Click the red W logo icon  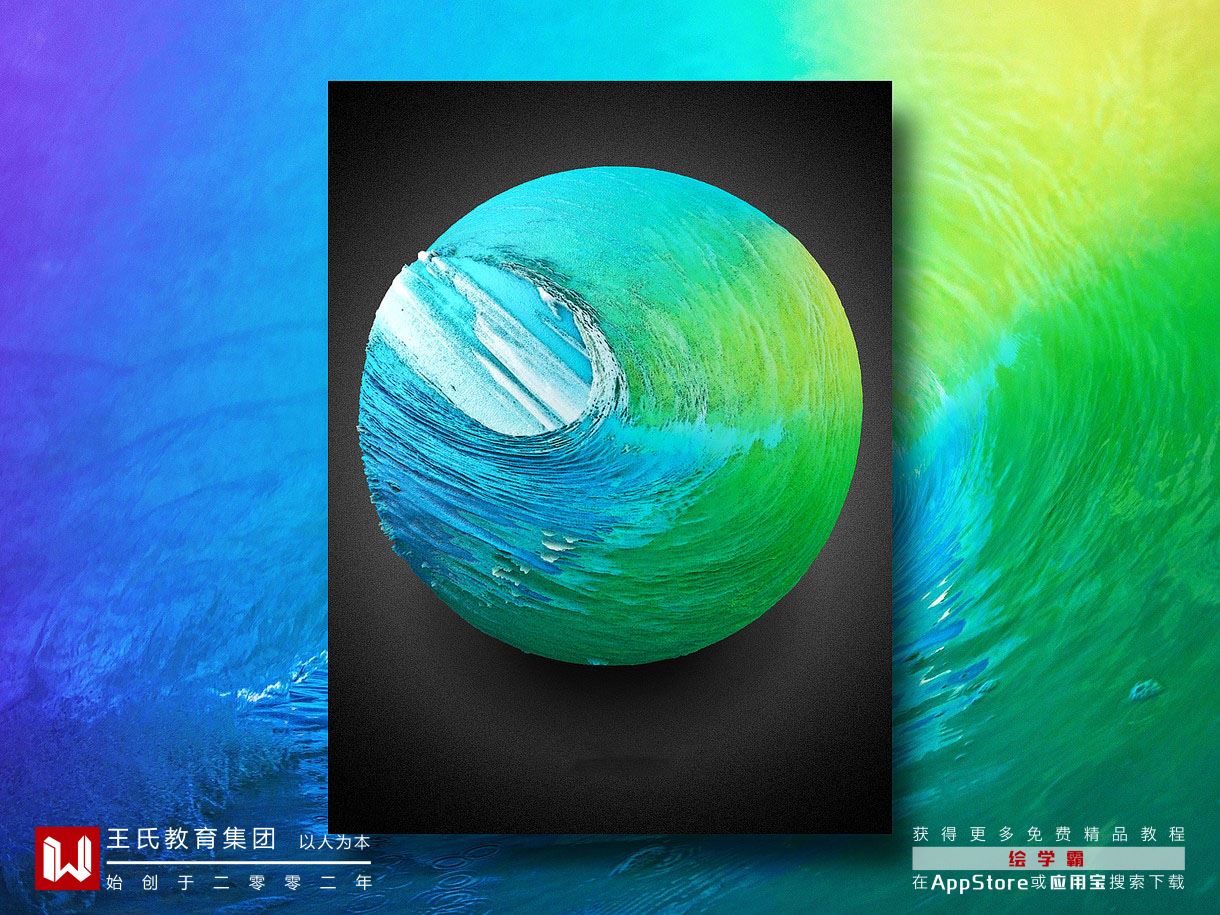pyautogui.click(x=67, y=858)
